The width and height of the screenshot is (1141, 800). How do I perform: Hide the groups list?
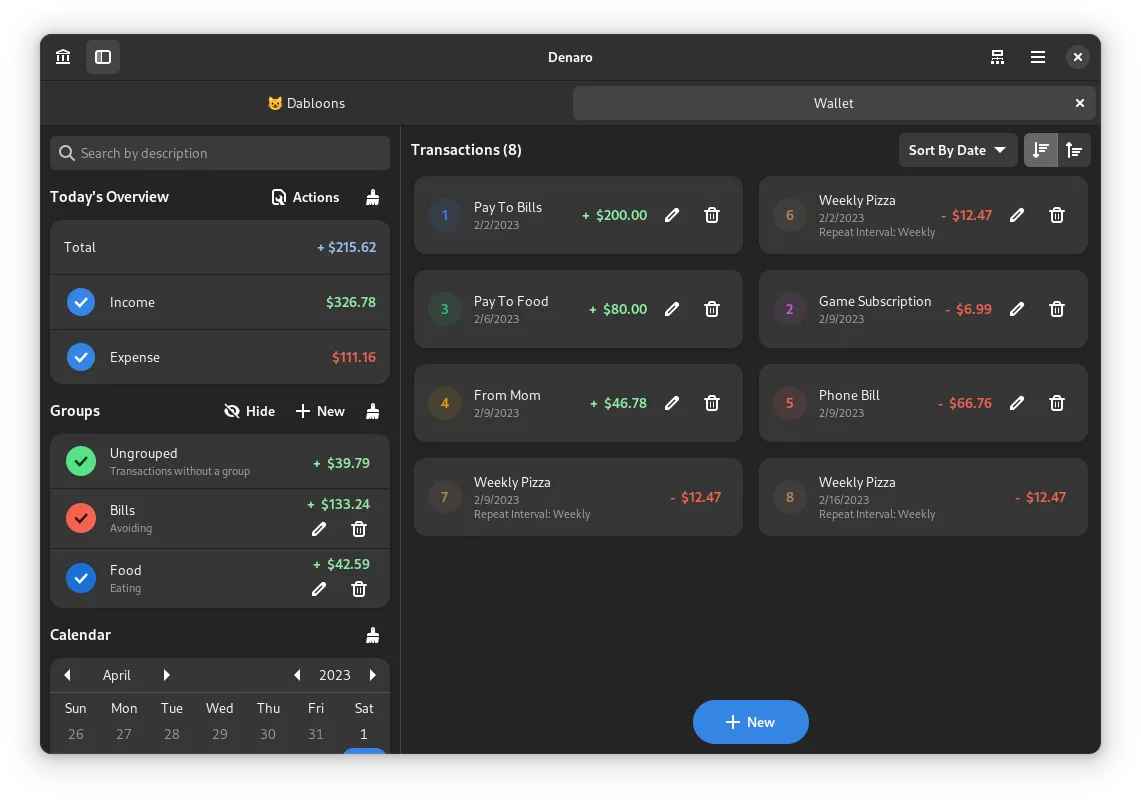coord(249,411)
